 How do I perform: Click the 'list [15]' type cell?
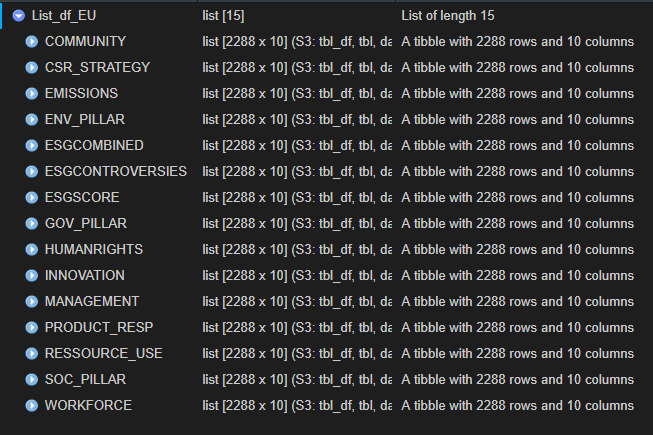[223, 16]
